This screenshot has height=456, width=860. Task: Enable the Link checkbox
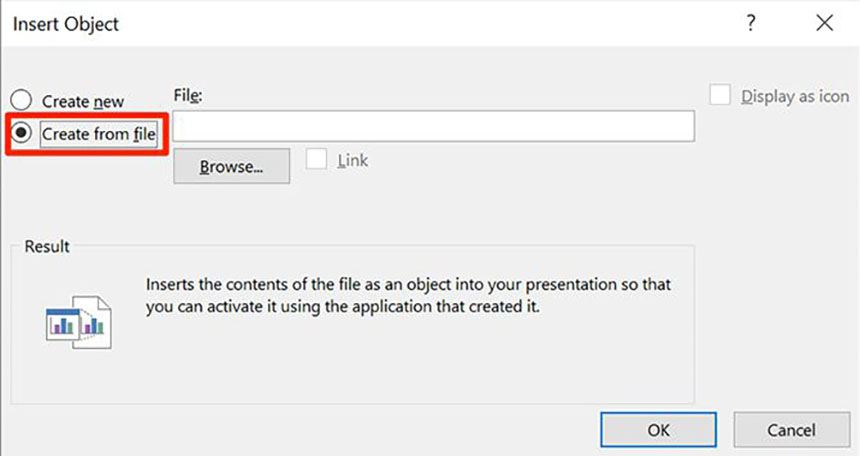point(317,160)
